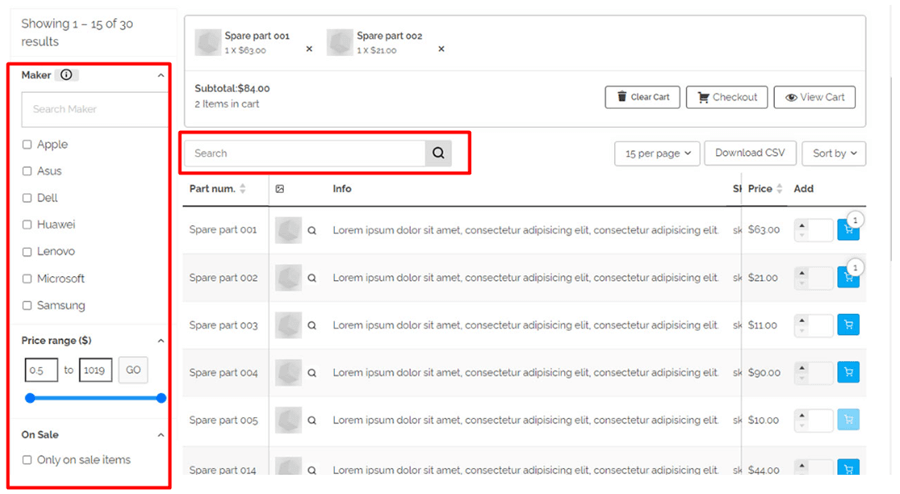Open the Sort by dropdown
The height and width of the screenshot is (494, 900).
pos(834,153)
